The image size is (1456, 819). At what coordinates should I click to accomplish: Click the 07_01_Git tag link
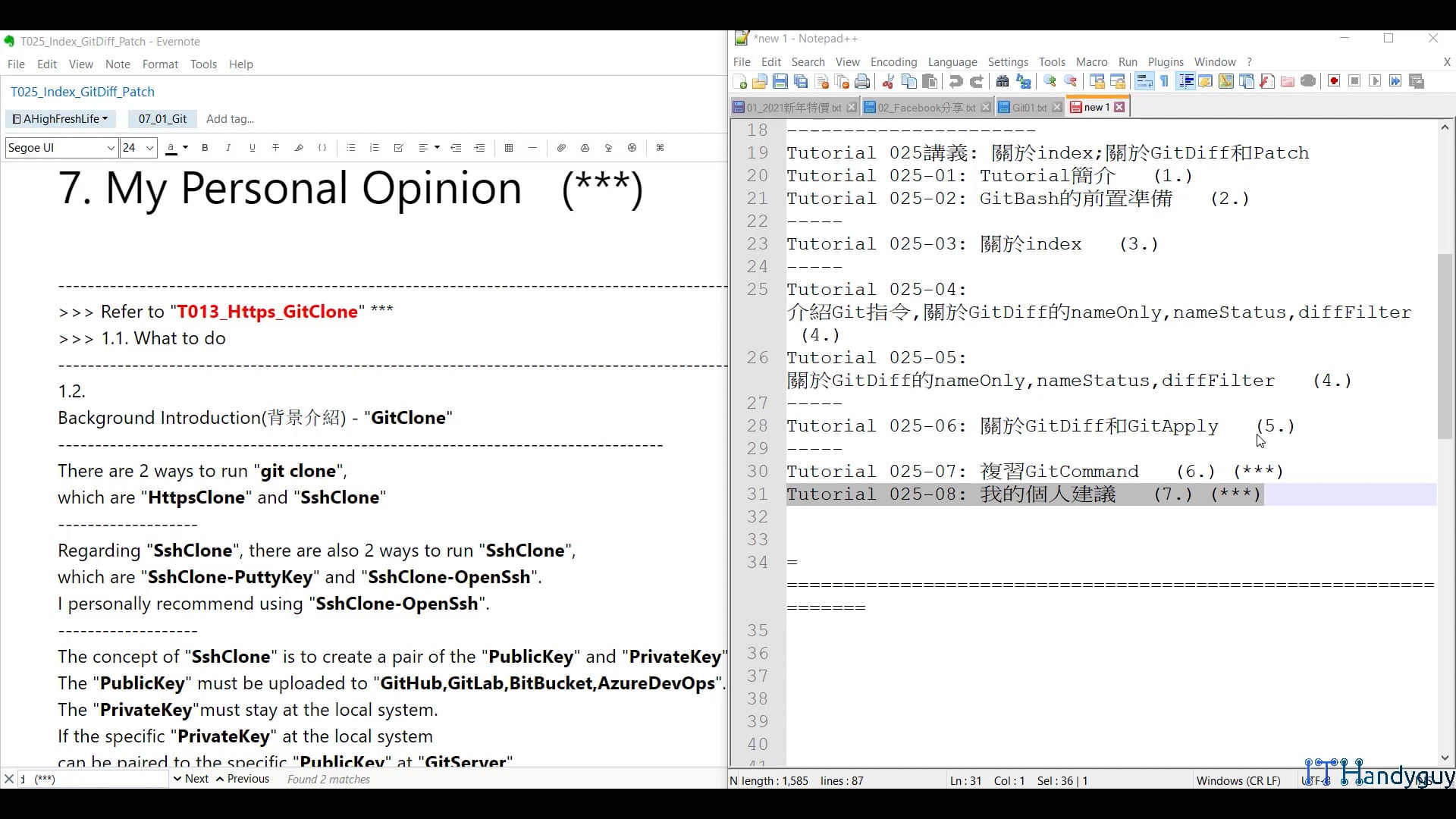click(x=162, y=118)
